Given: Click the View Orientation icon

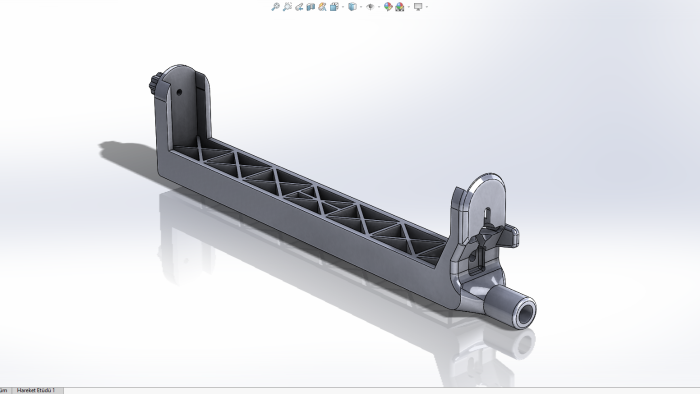Looking at the screenshot, I should coord(334,7).
